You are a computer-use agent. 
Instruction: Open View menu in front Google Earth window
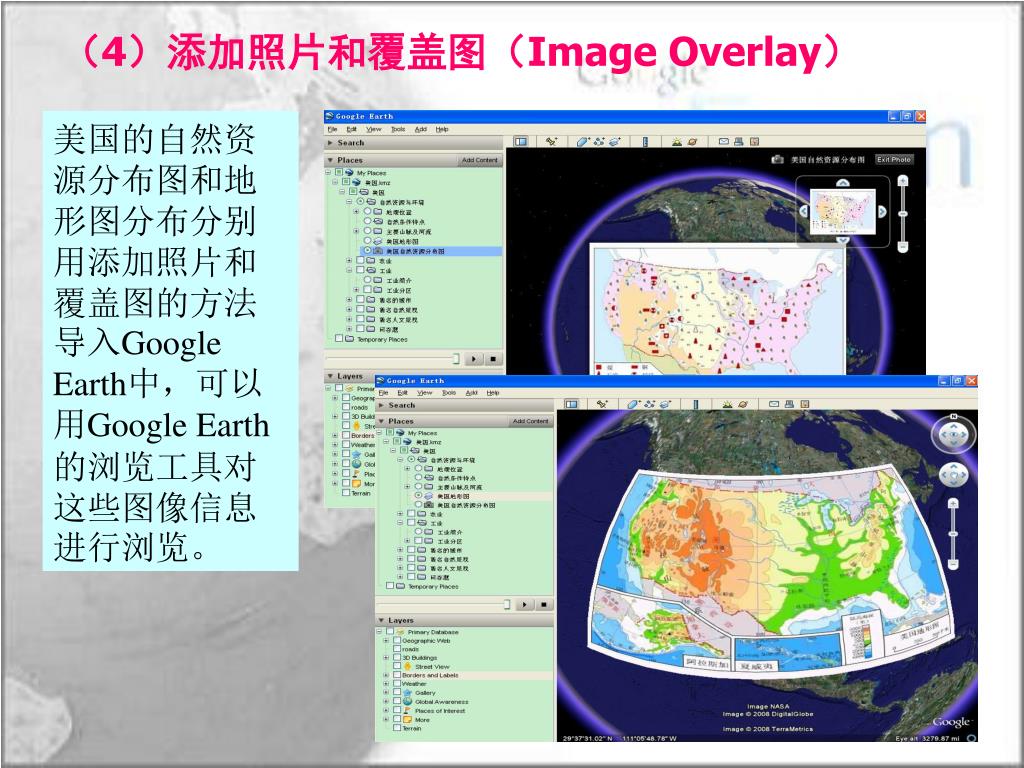pos(425,392)
